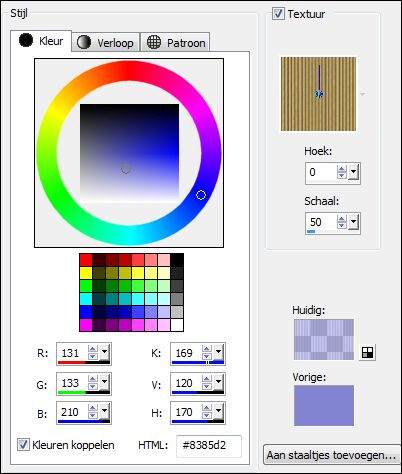Switch to the Patroon tab
Screen dimensions: 402x474
pos(175,42)
